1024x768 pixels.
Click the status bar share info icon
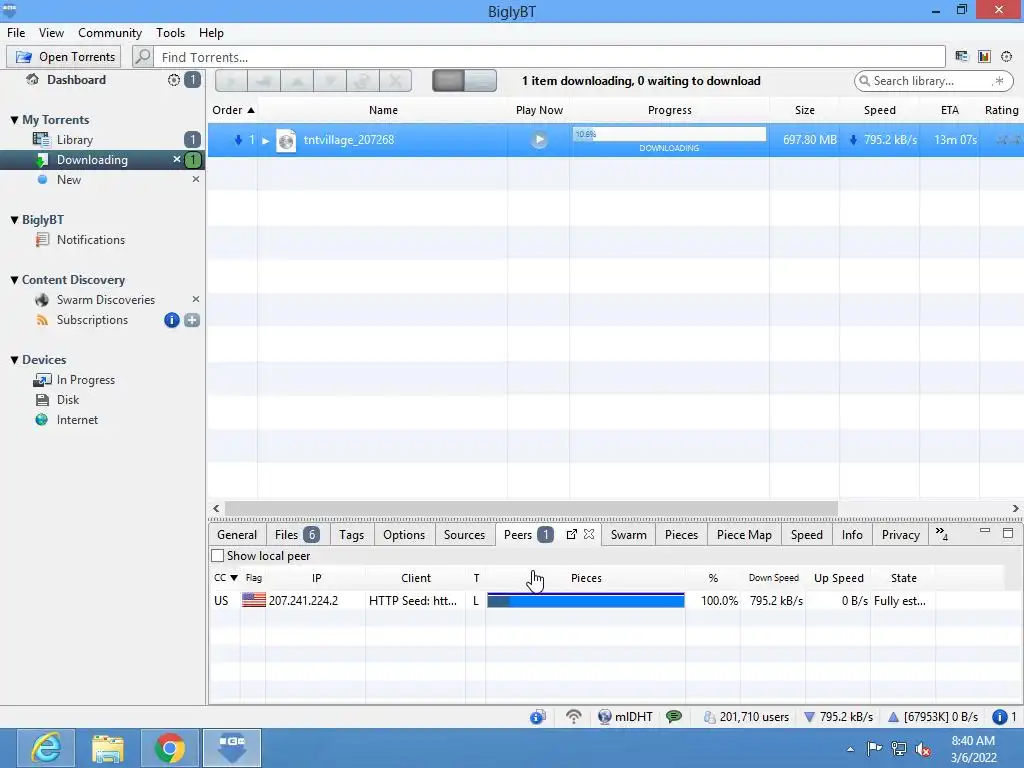537,717
